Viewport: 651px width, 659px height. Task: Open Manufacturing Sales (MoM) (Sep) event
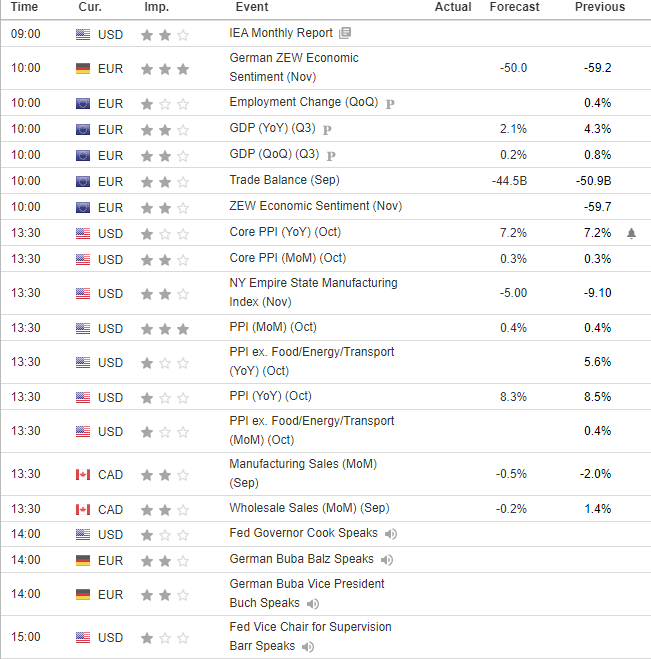point(303,473)
